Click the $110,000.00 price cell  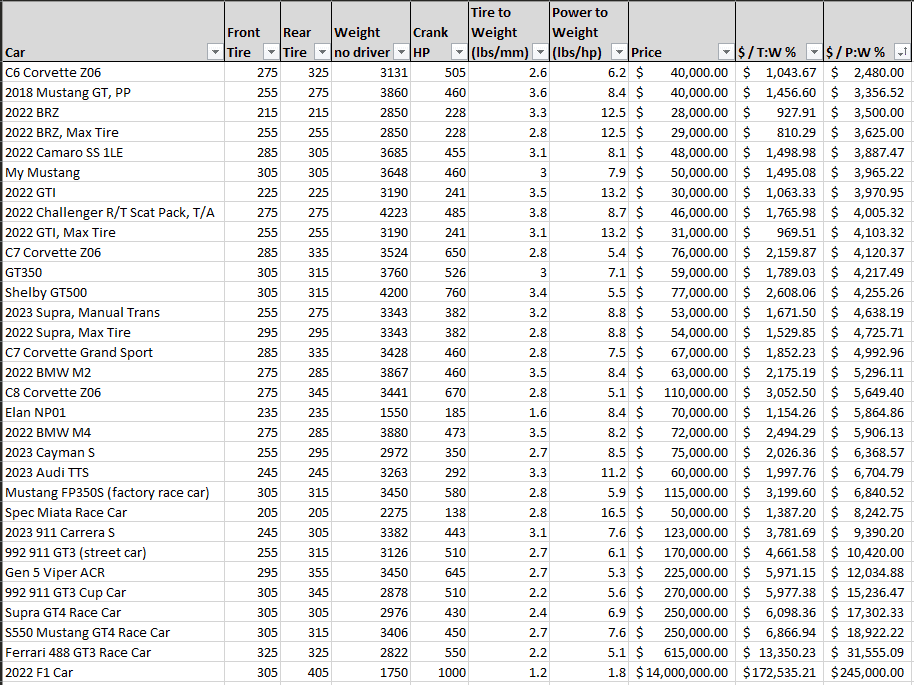click(682, 392)
